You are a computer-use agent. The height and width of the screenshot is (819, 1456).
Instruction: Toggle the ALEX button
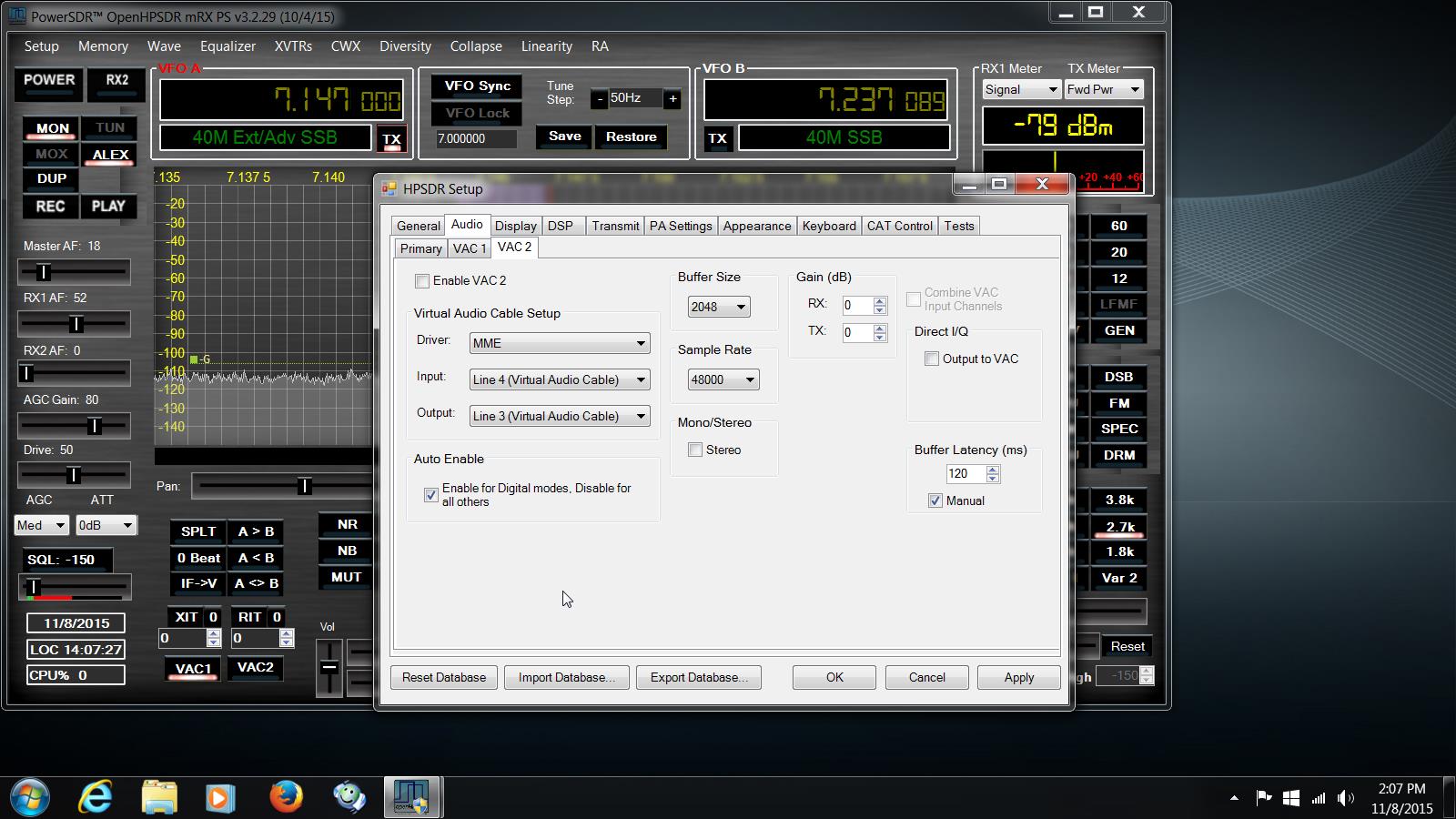(x=110, y=154)
